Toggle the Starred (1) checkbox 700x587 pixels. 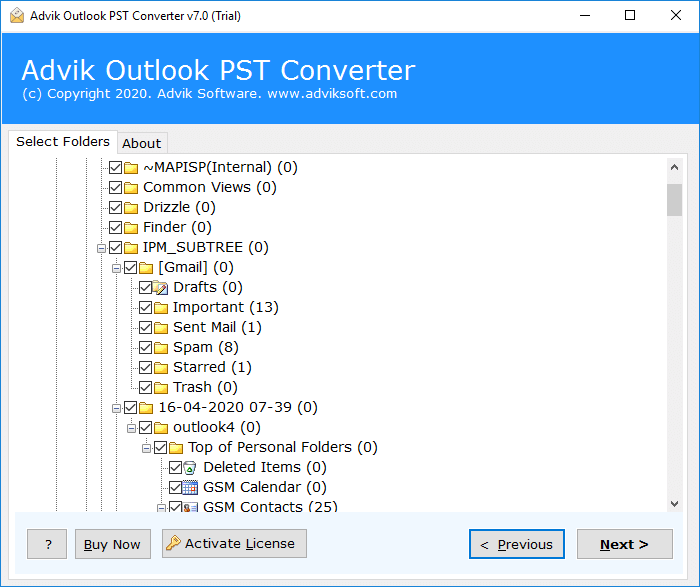(146, 368)
